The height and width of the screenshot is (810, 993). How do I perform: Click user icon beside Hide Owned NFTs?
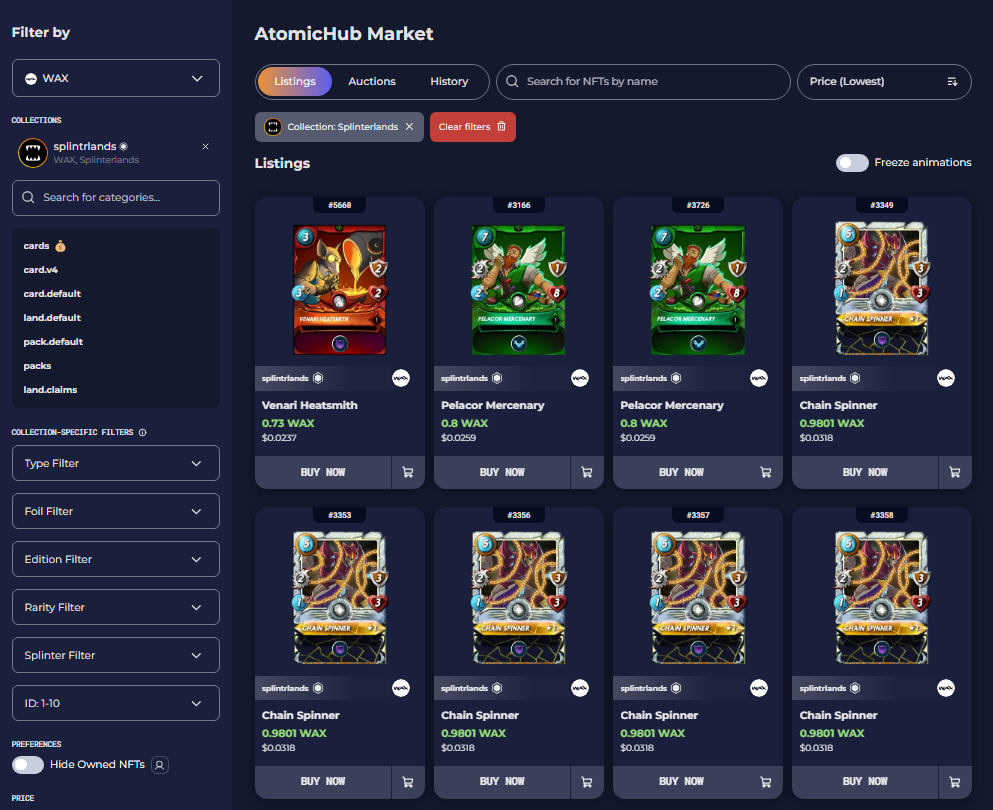160,765
